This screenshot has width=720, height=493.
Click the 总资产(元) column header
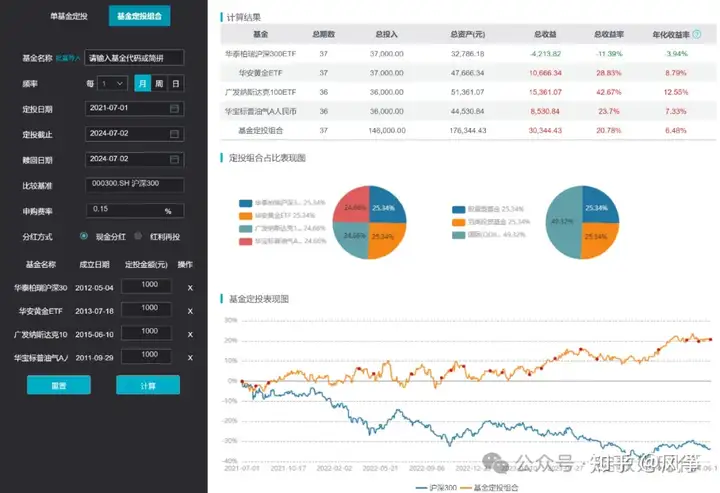[467, 34]
